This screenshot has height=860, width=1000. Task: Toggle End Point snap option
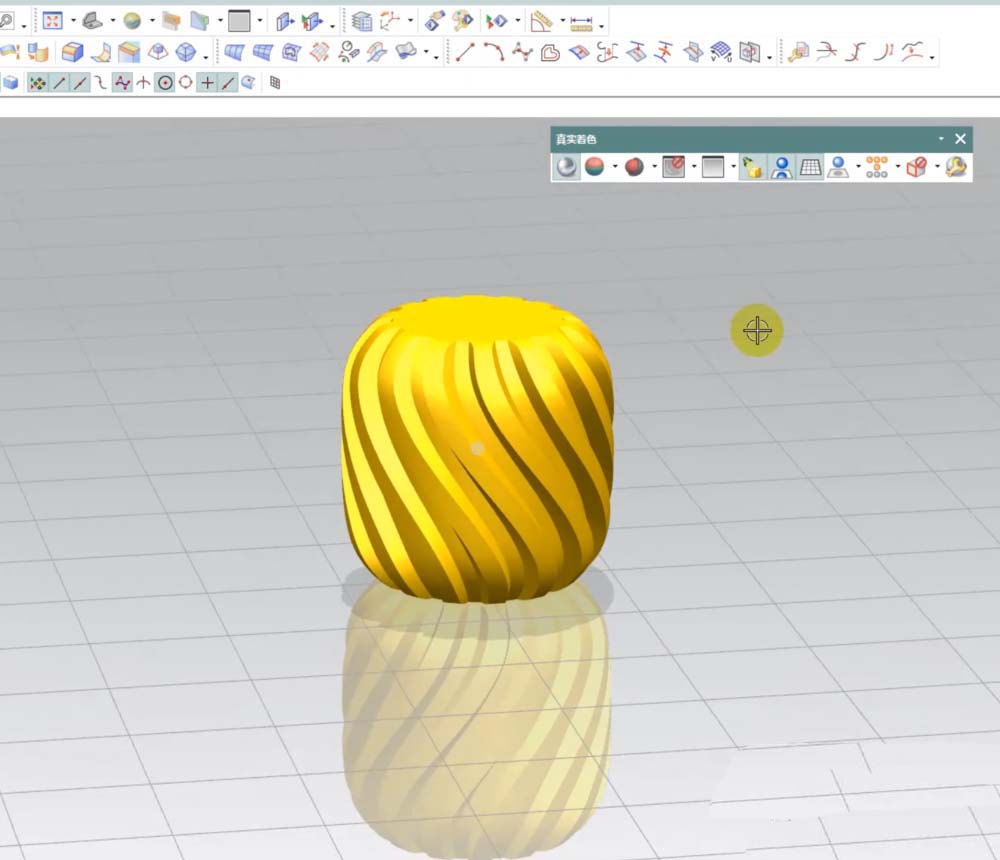click(x=59, y=82)
